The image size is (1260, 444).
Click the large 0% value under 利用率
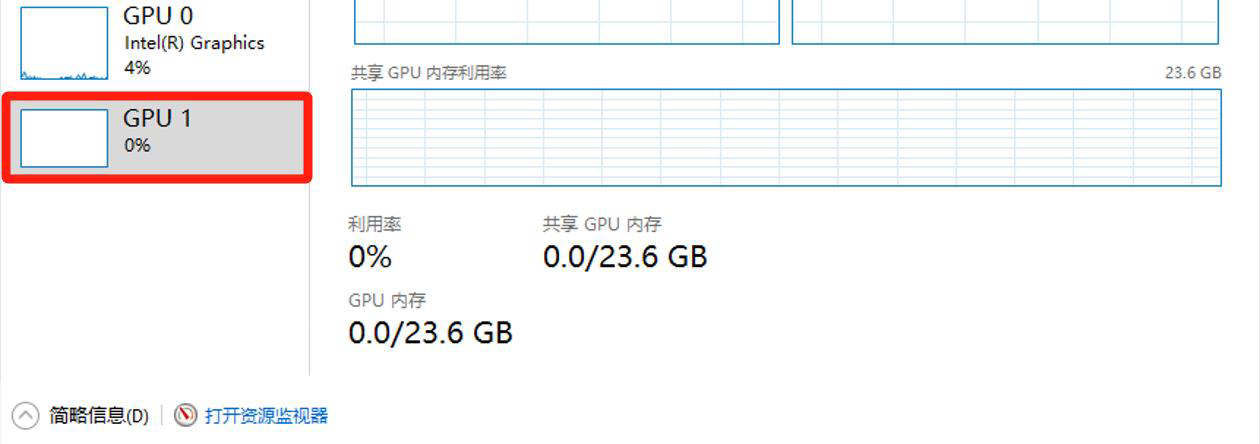pyautogui.click(x=370, y=257)
